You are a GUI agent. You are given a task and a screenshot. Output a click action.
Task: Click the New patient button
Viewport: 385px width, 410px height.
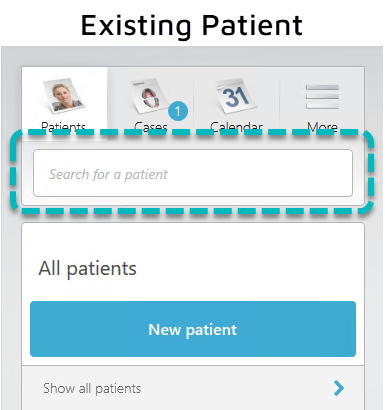point(193,329)
